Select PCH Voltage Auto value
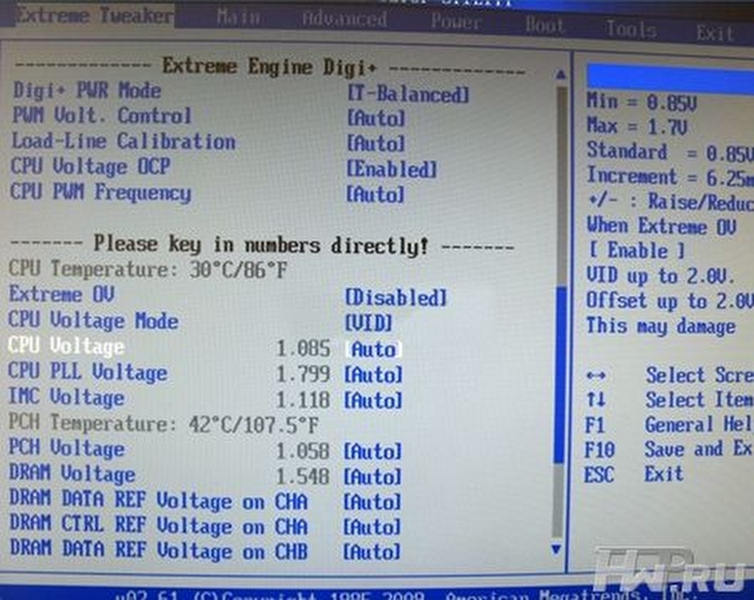 click(372, 451)
